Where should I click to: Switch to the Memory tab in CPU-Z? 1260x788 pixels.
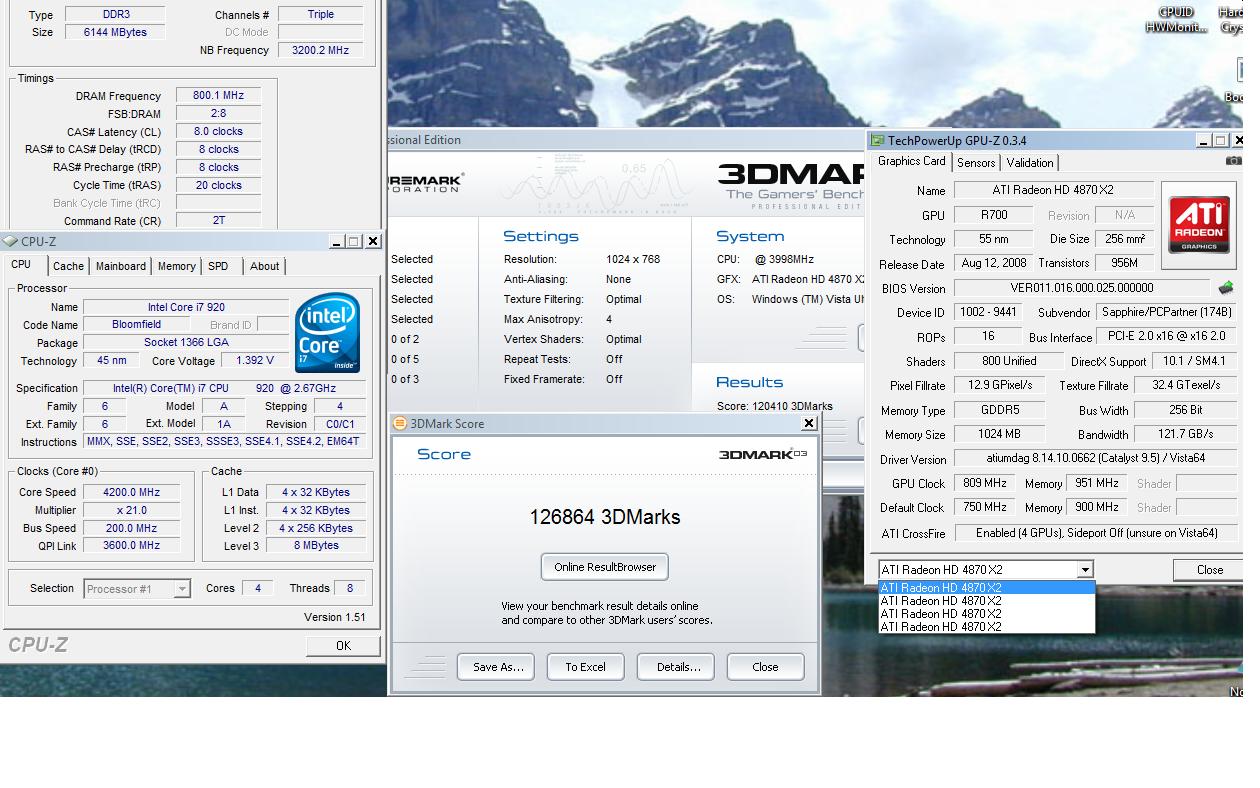pyautogui.click(x=176, y=266)
